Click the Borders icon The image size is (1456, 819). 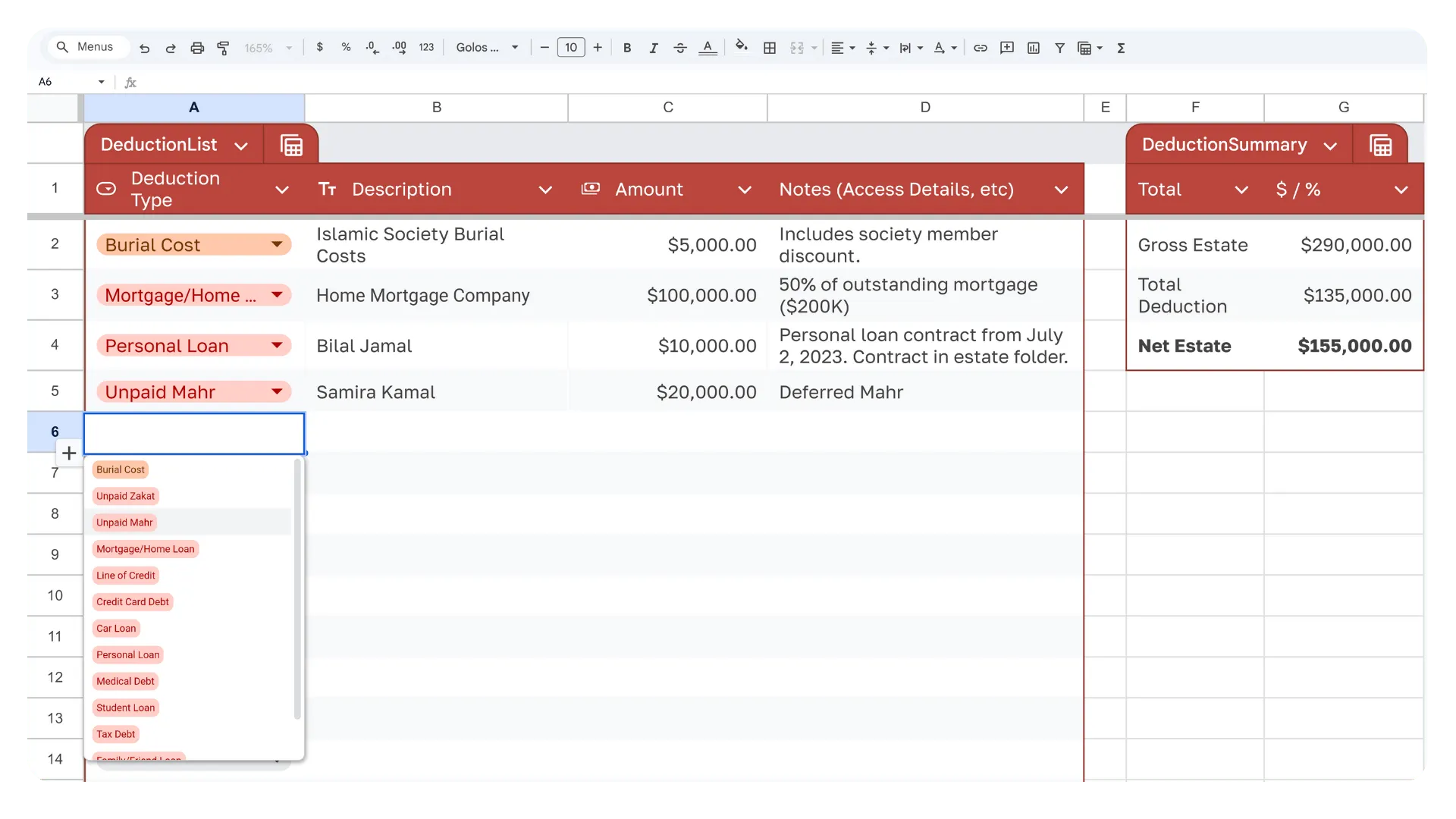click(x=770, y=48)
